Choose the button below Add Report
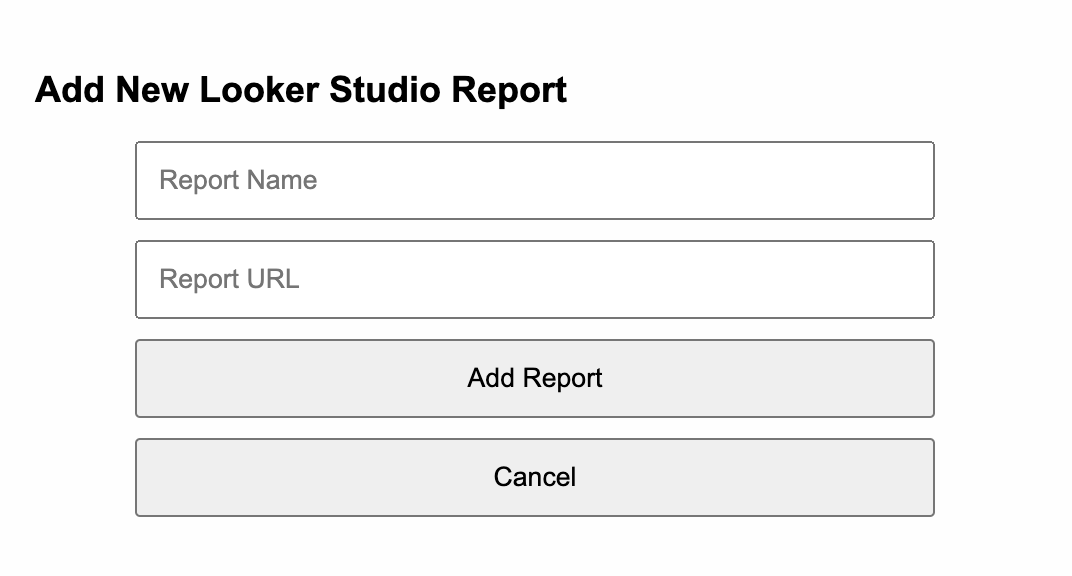1072x576 pixels. click(535, 478)
